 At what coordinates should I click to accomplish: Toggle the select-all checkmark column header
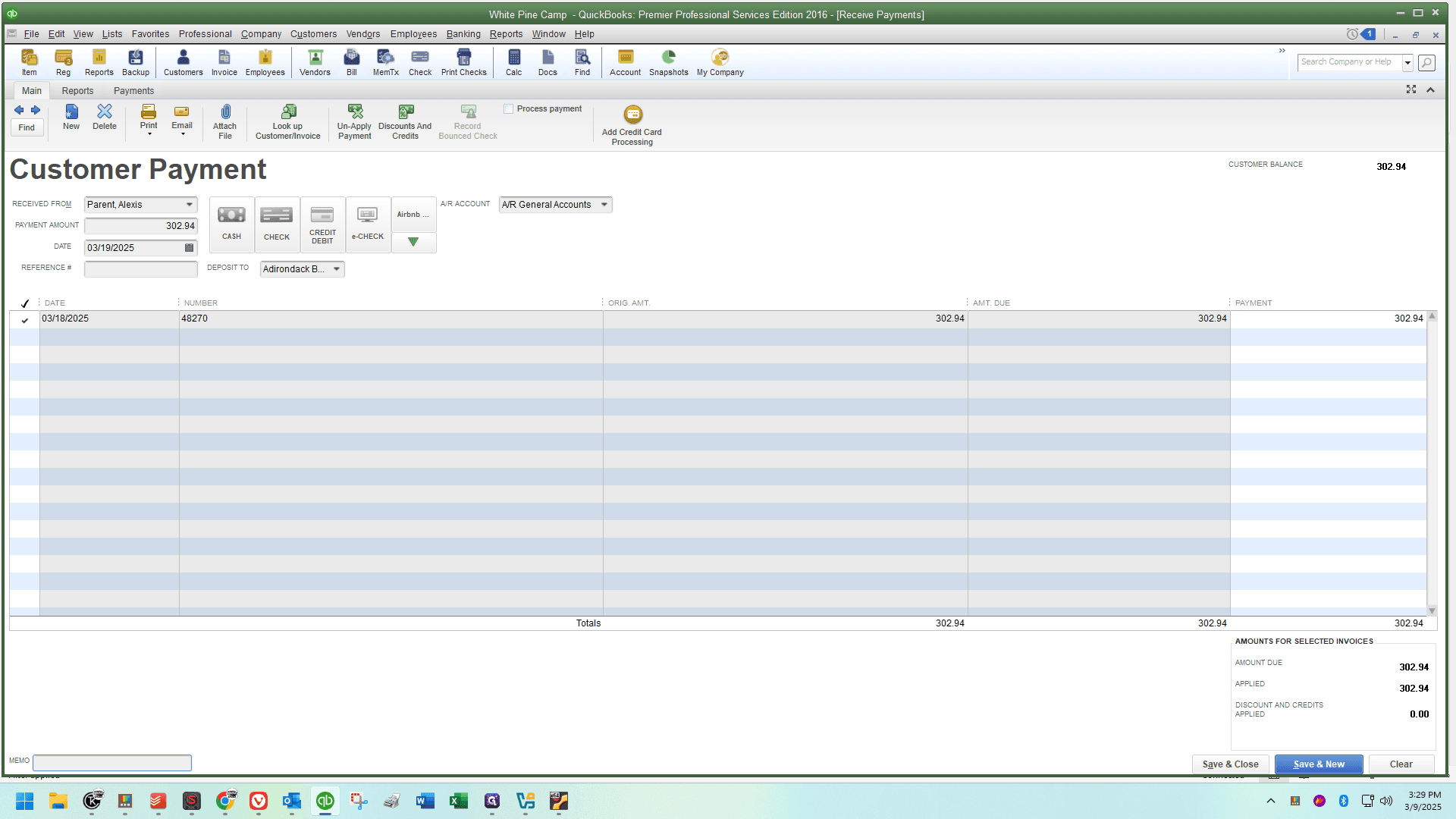(25, 303)
